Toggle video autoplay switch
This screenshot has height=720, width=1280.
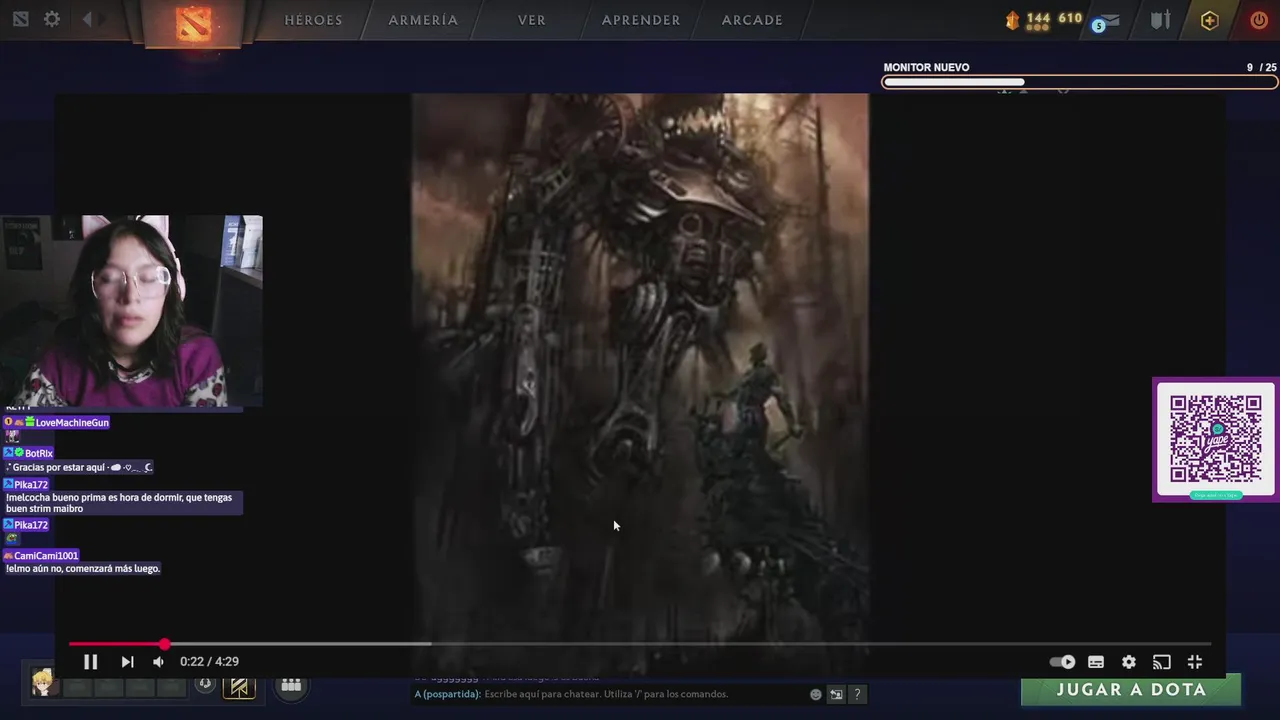coord(1062,661)
